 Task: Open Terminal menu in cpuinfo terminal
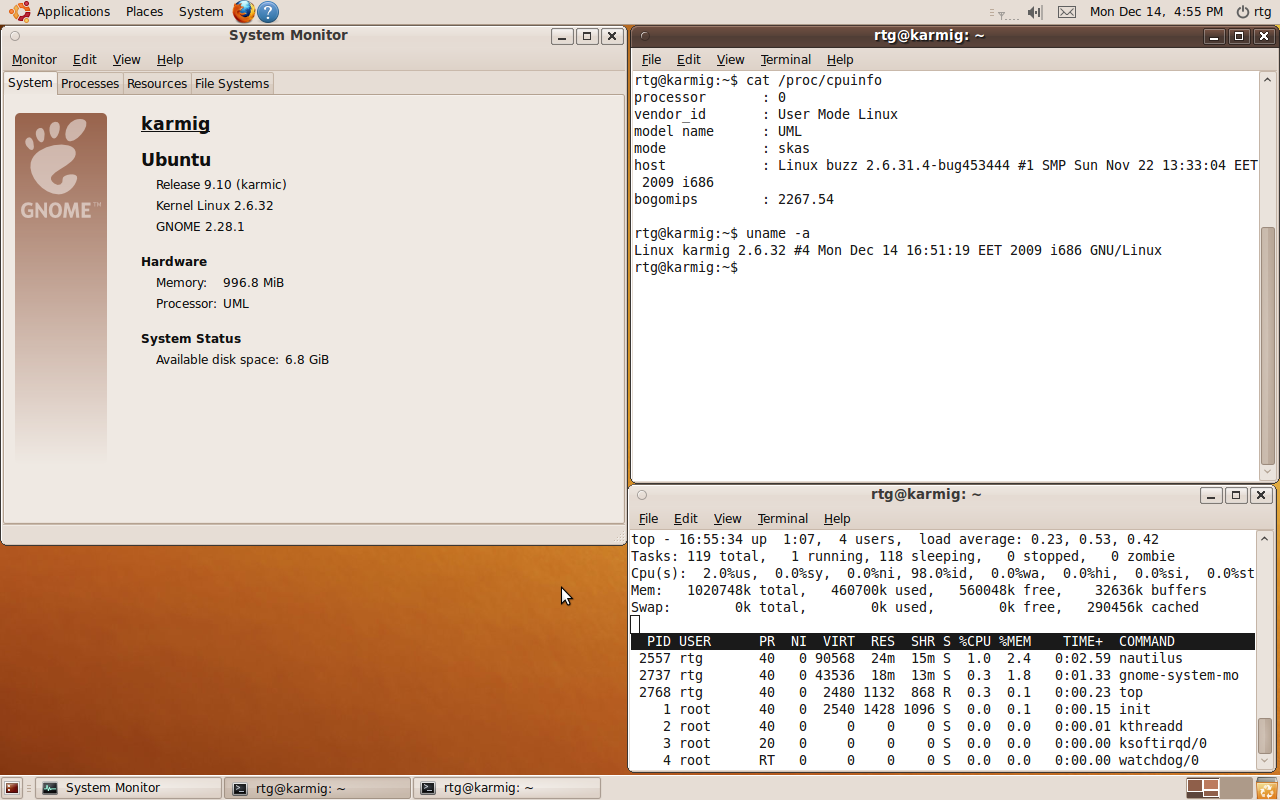point(786,60)
